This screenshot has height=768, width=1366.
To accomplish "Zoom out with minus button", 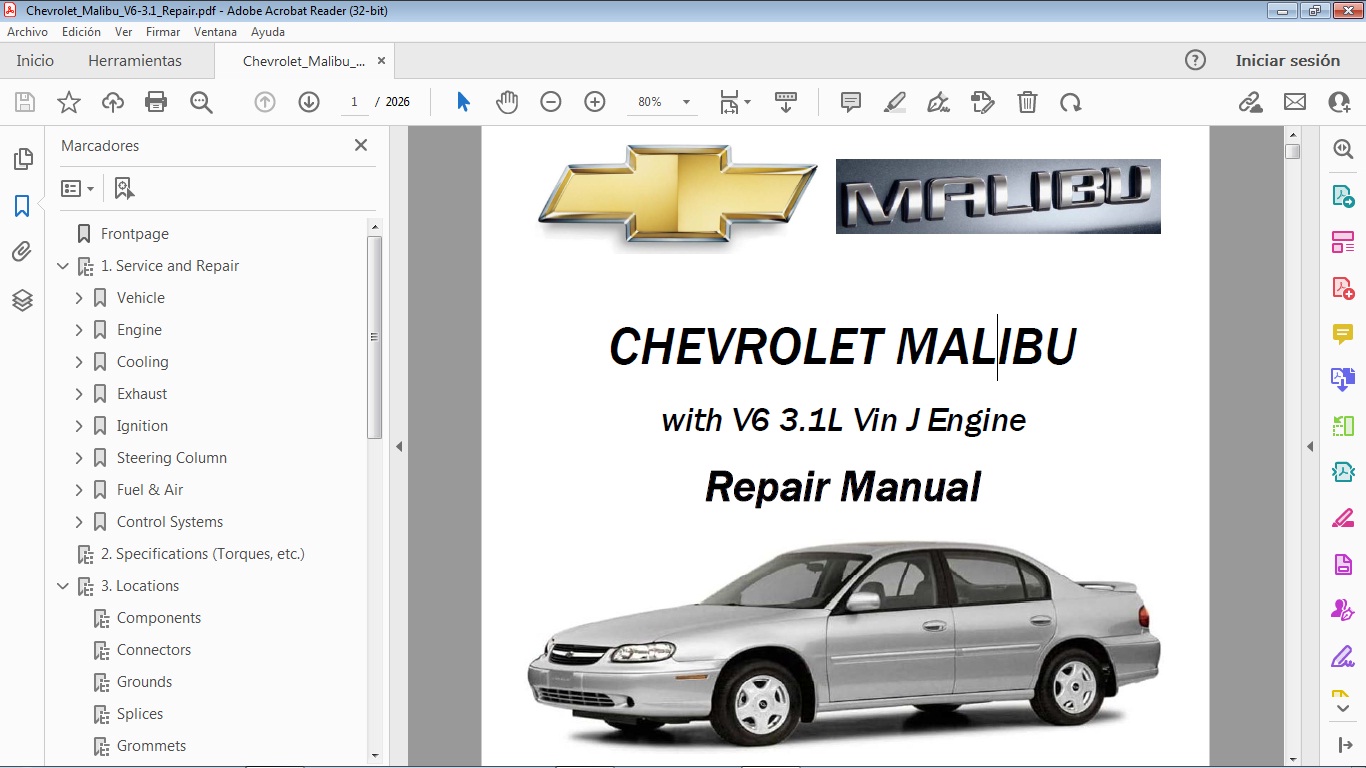I will [551, 102].
